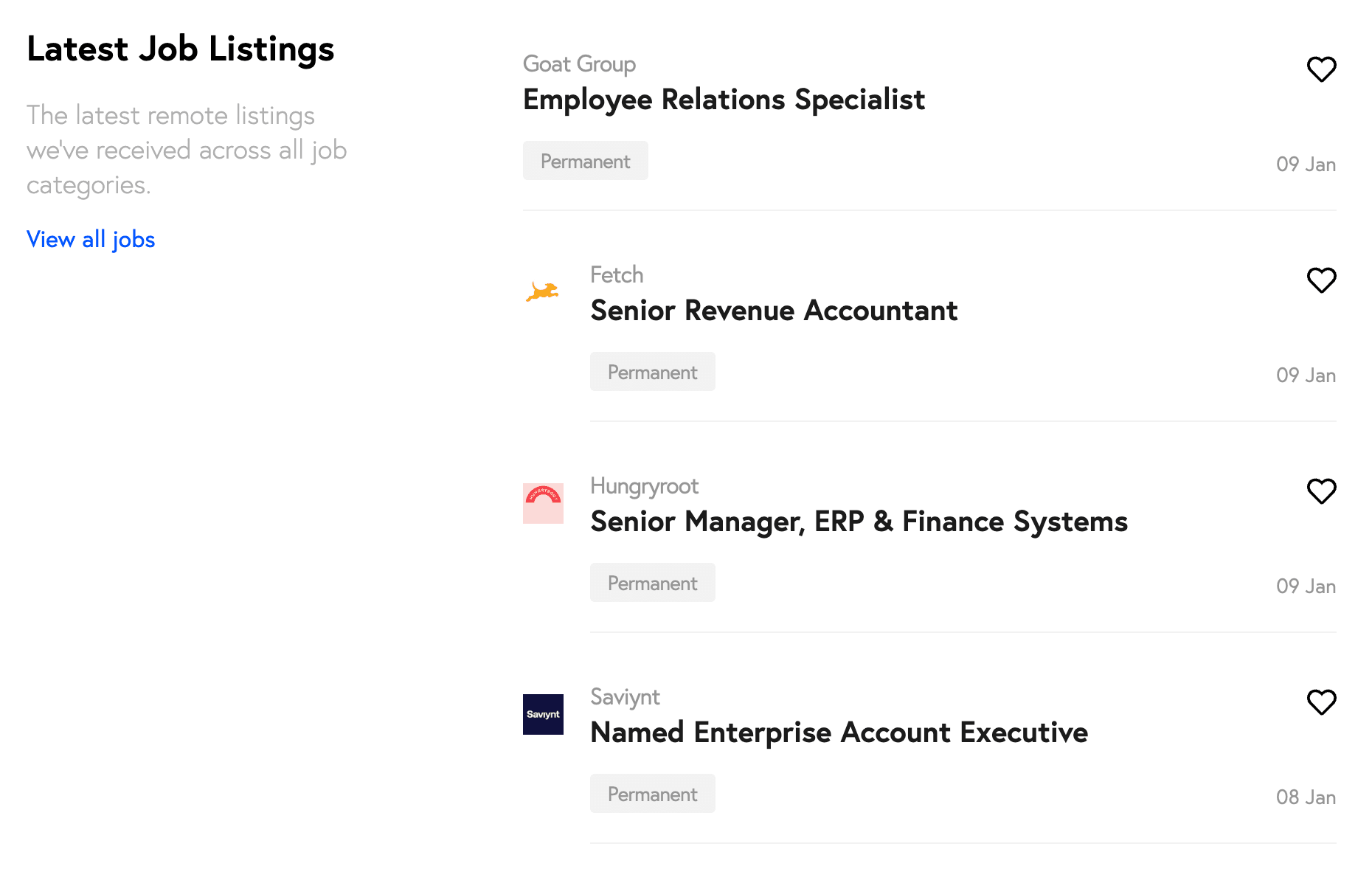Open Senior Revenue Accountant job title
This screenshot has width=1372, height=869.
point(774,311)
